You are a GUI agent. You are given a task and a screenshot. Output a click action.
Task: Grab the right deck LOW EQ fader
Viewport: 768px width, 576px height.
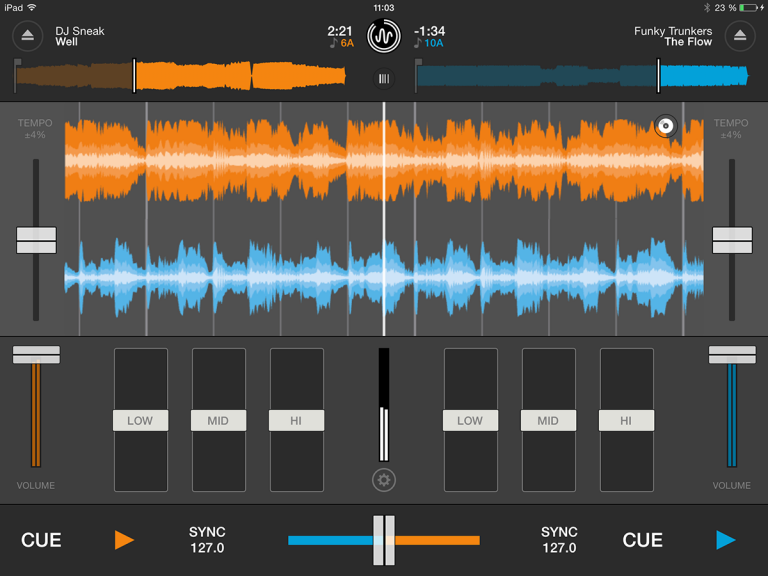(x=470, y=421)
